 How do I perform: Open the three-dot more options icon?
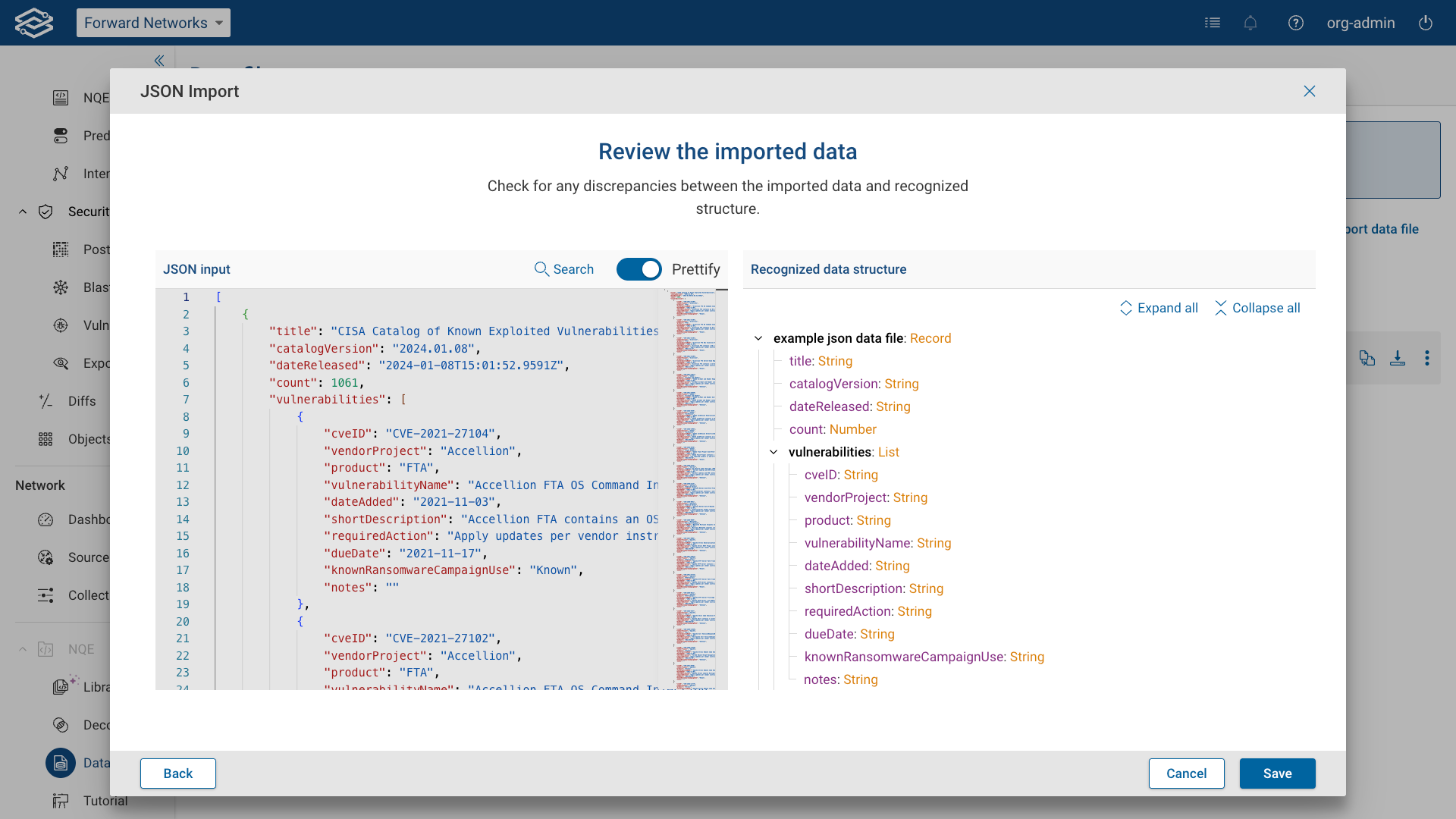pyautogui.click(x=1429, y=358)
